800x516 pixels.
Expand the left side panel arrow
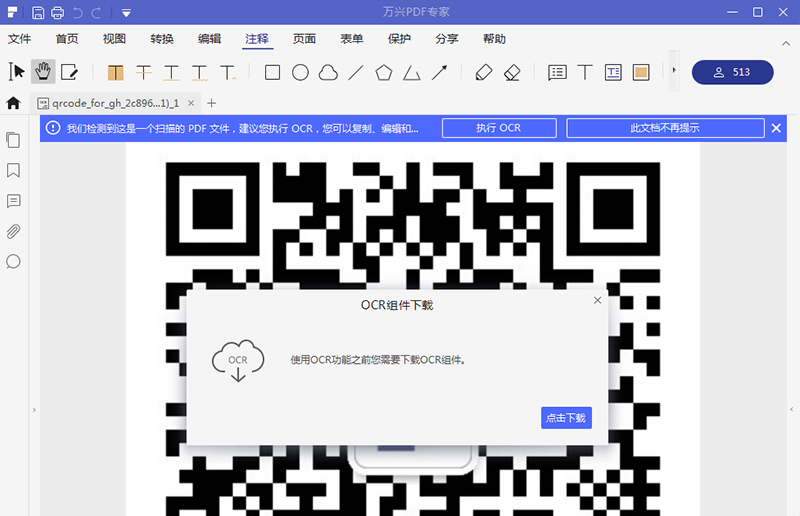(34, 410)
